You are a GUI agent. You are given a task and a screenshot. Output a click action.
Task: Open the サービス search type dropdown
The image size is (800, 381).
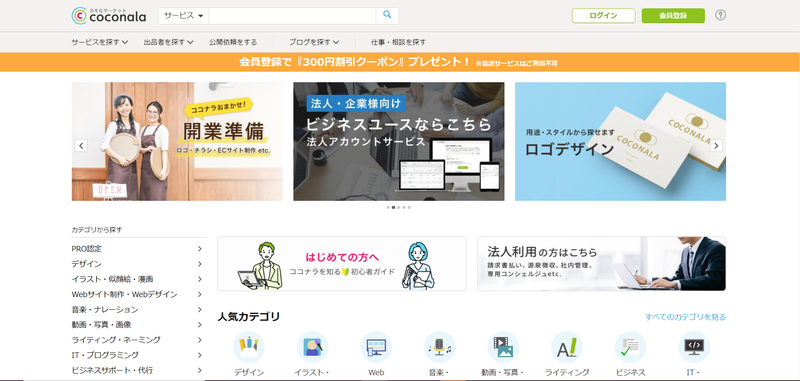pos(183,15)
